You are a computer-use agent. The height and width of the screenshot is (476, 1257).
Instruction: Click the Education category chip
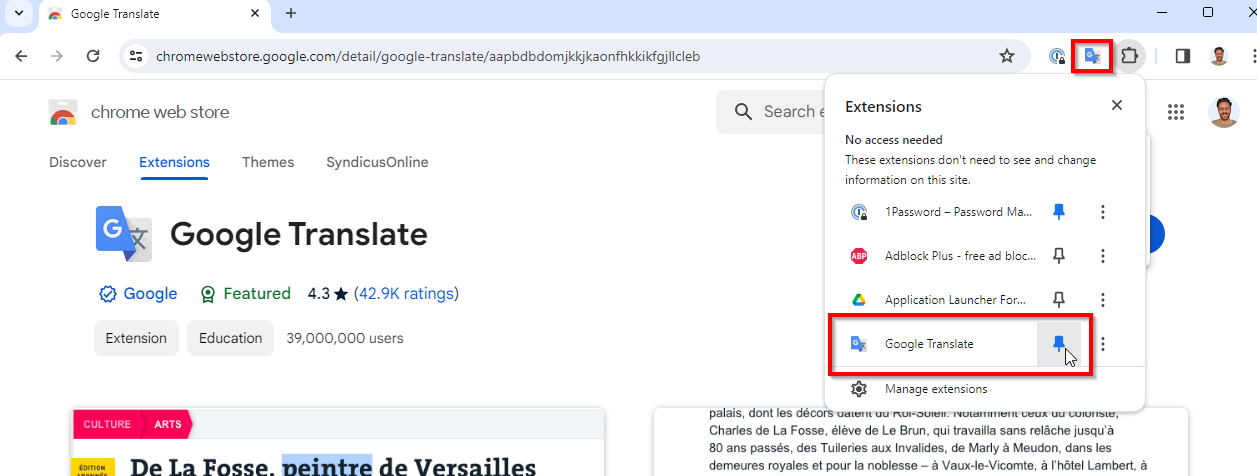click(230, 338)
